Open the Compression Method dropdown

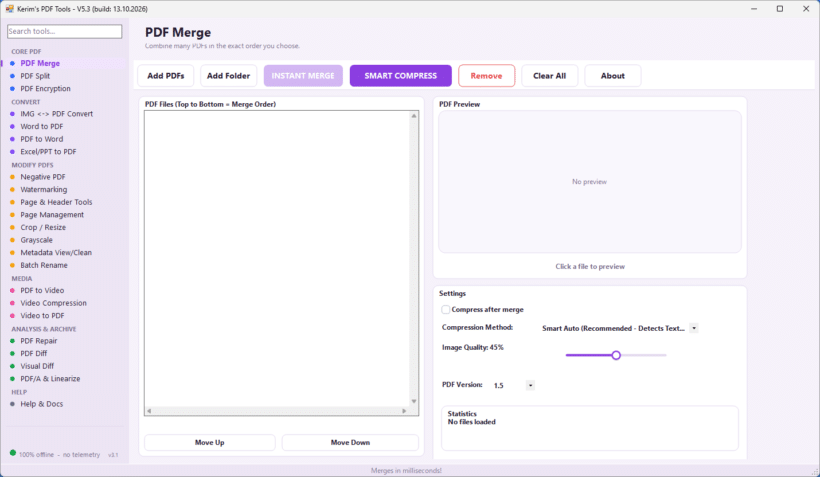(x=694, y=328)
